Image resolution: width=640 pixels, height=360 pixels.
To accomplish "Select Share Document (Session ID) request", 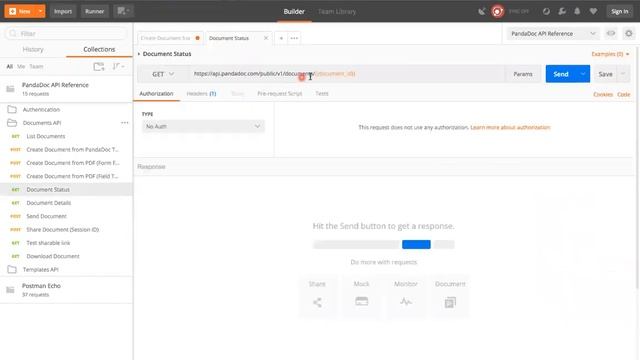I will 66,229.
